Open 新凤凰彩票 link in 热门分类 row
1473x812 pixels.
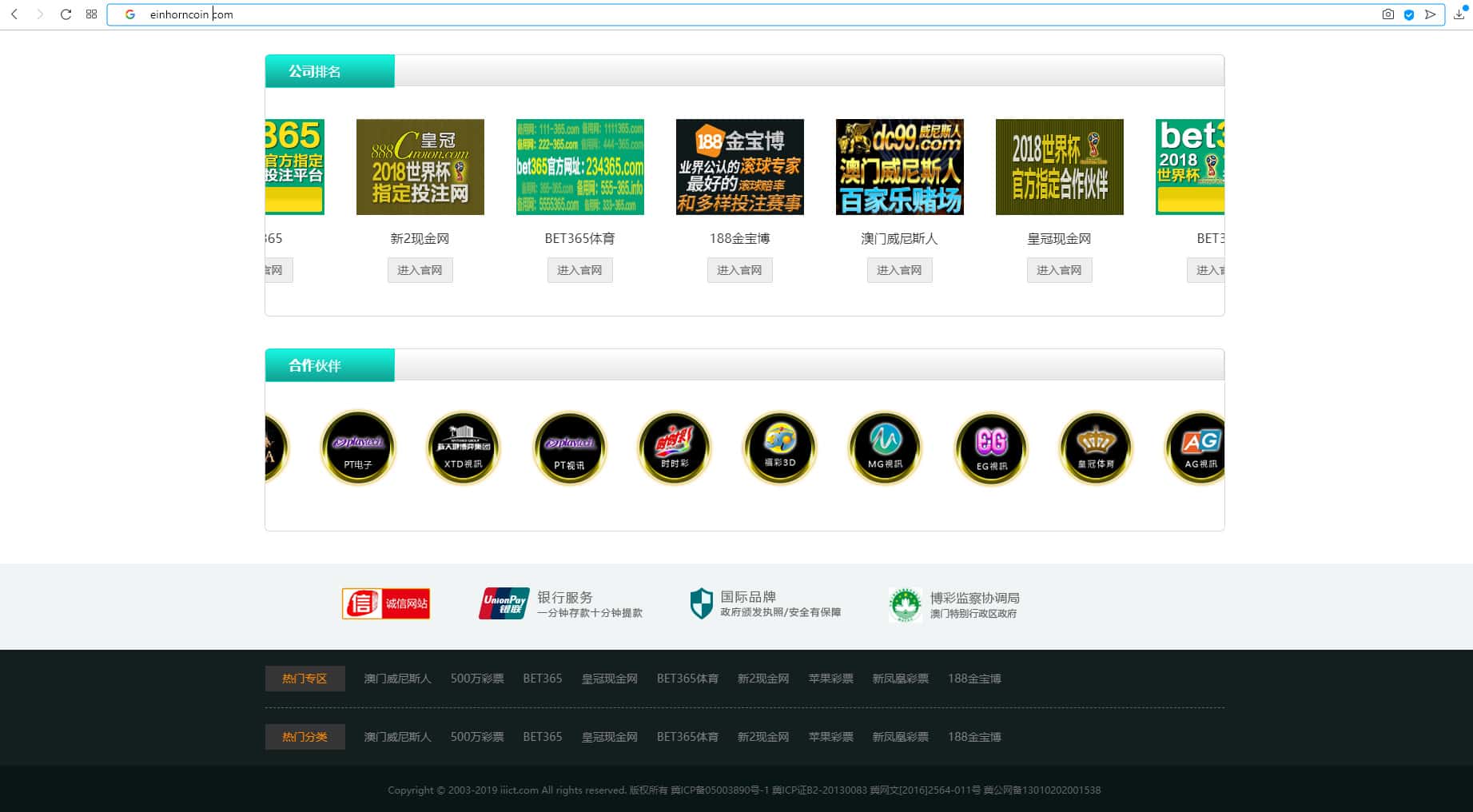tap(901, 737)
